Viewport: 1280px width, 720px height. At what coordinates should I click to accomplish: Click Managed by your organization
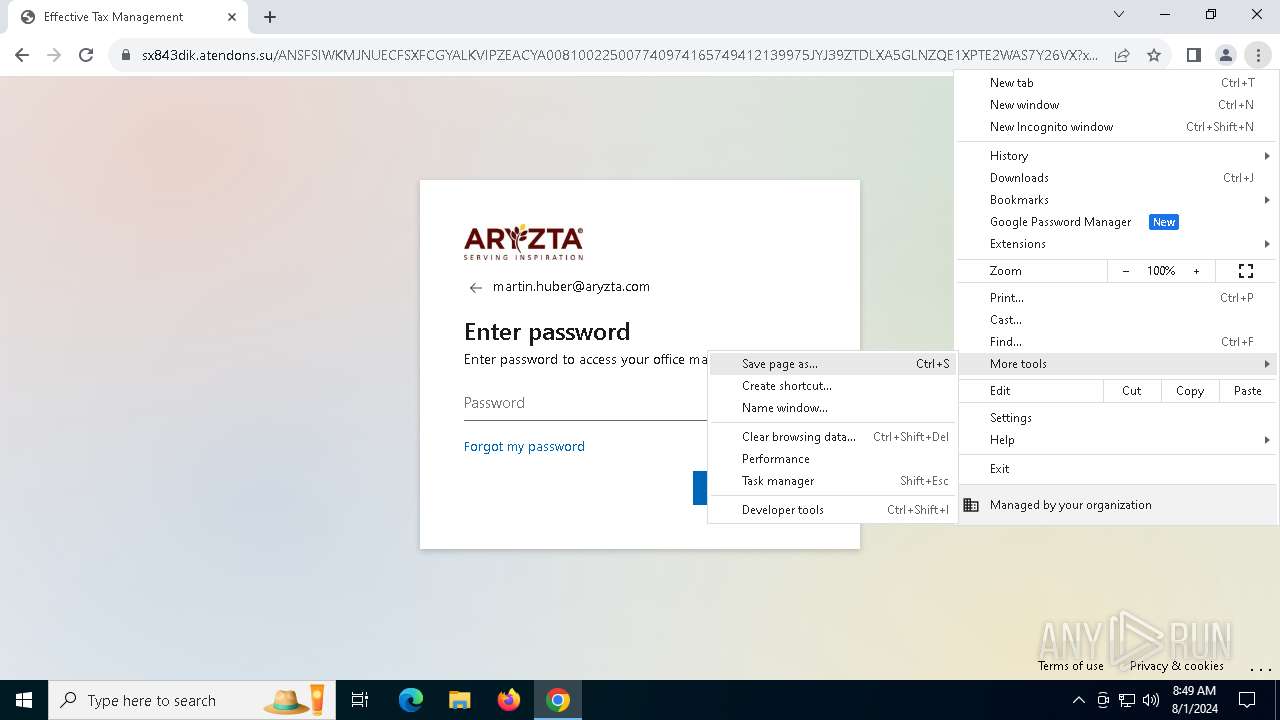(1117, 505)
